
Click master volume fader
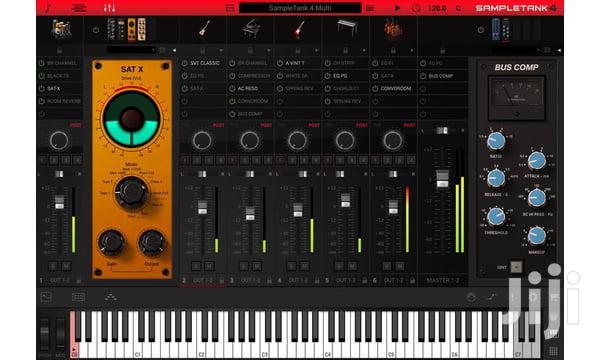[x=442, y=179]
